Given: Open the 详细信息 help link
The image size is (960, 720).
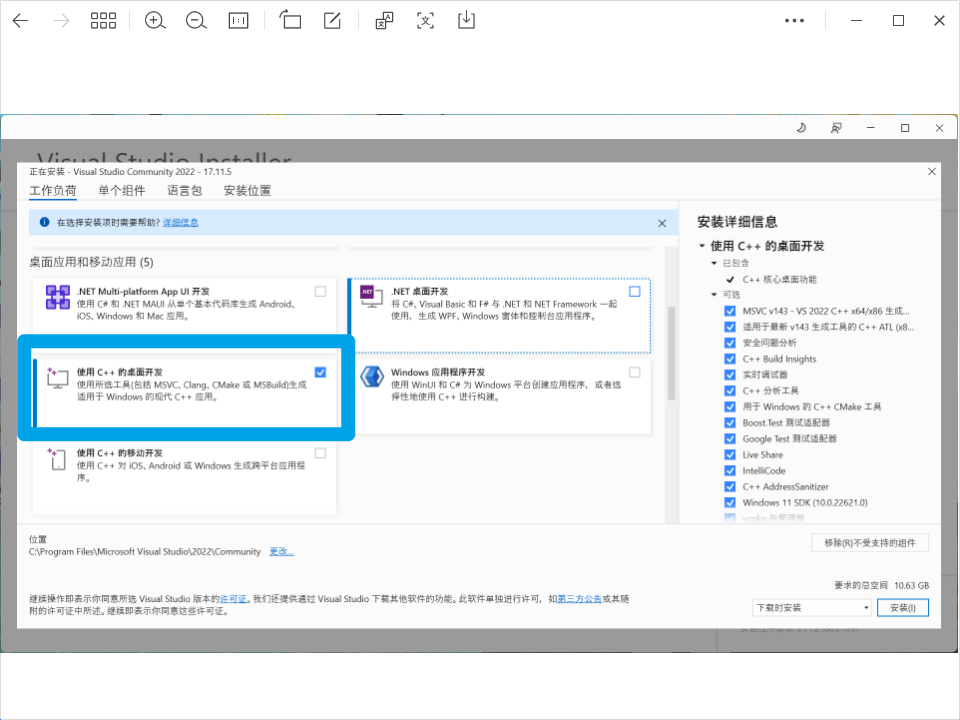Looking at the screenshot, I should [x=181, y=222].
